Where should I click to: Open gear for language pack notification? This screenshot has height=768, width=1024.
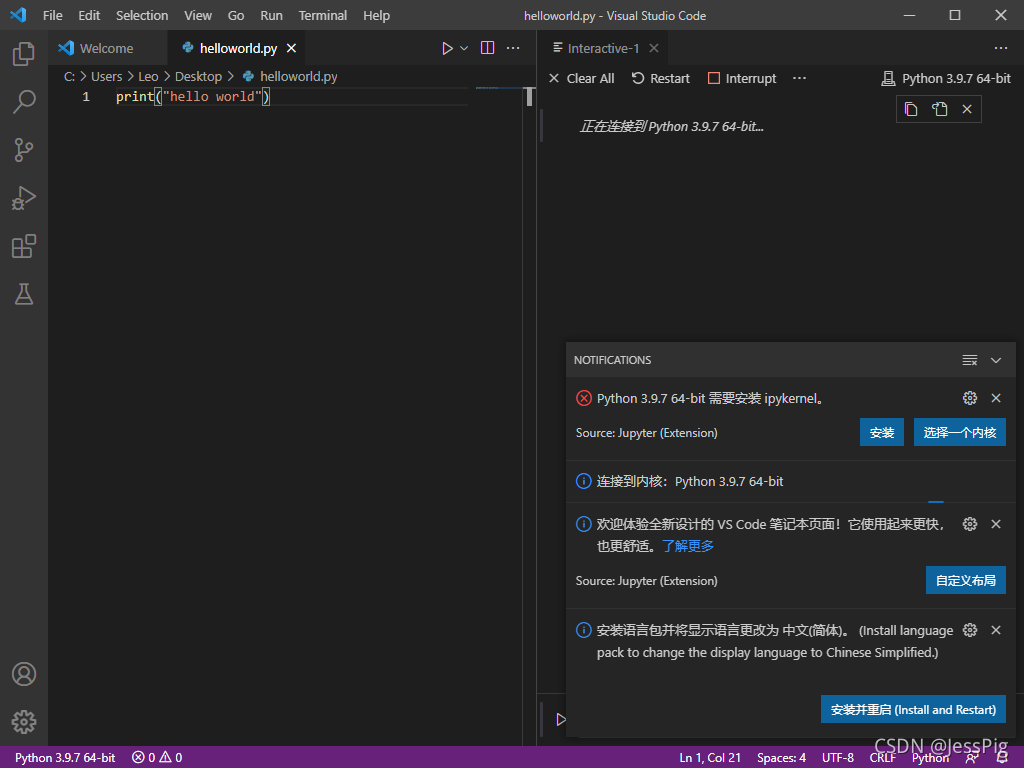(x=970, y=630)
